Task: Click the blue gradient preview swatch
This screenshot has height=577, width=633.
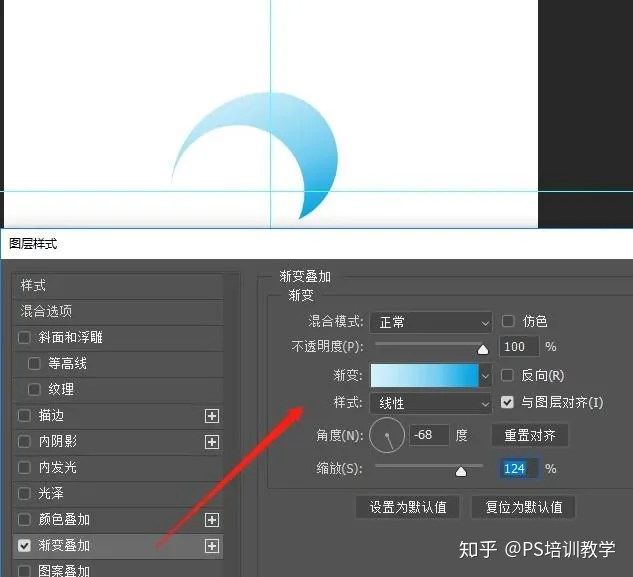Action: click(x=424, y=376)
